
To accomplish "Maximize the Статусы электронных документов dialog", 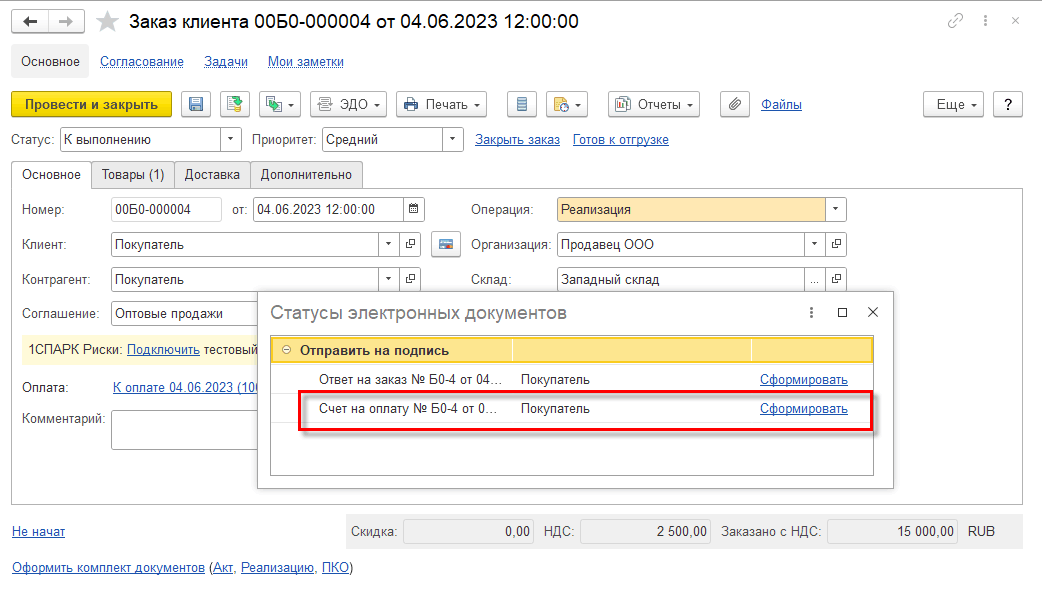I will (842, 312).
